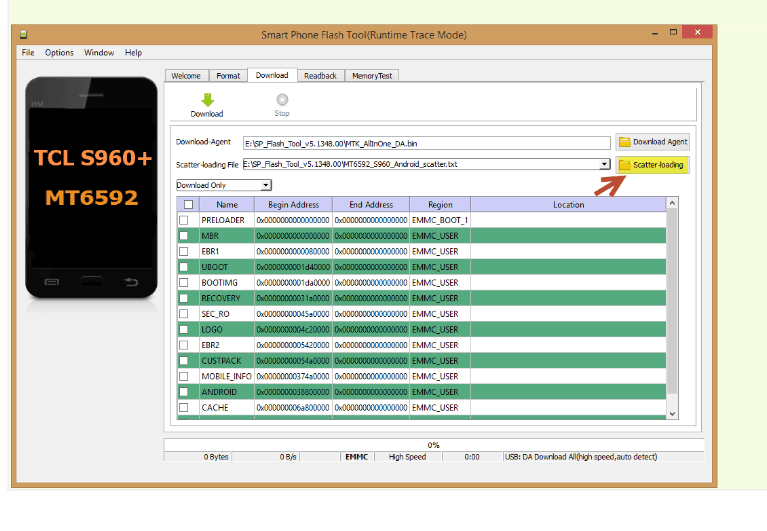Screen dimensions: 767x531
Task: Click the Stop circle icon
Action: [282, 100]
